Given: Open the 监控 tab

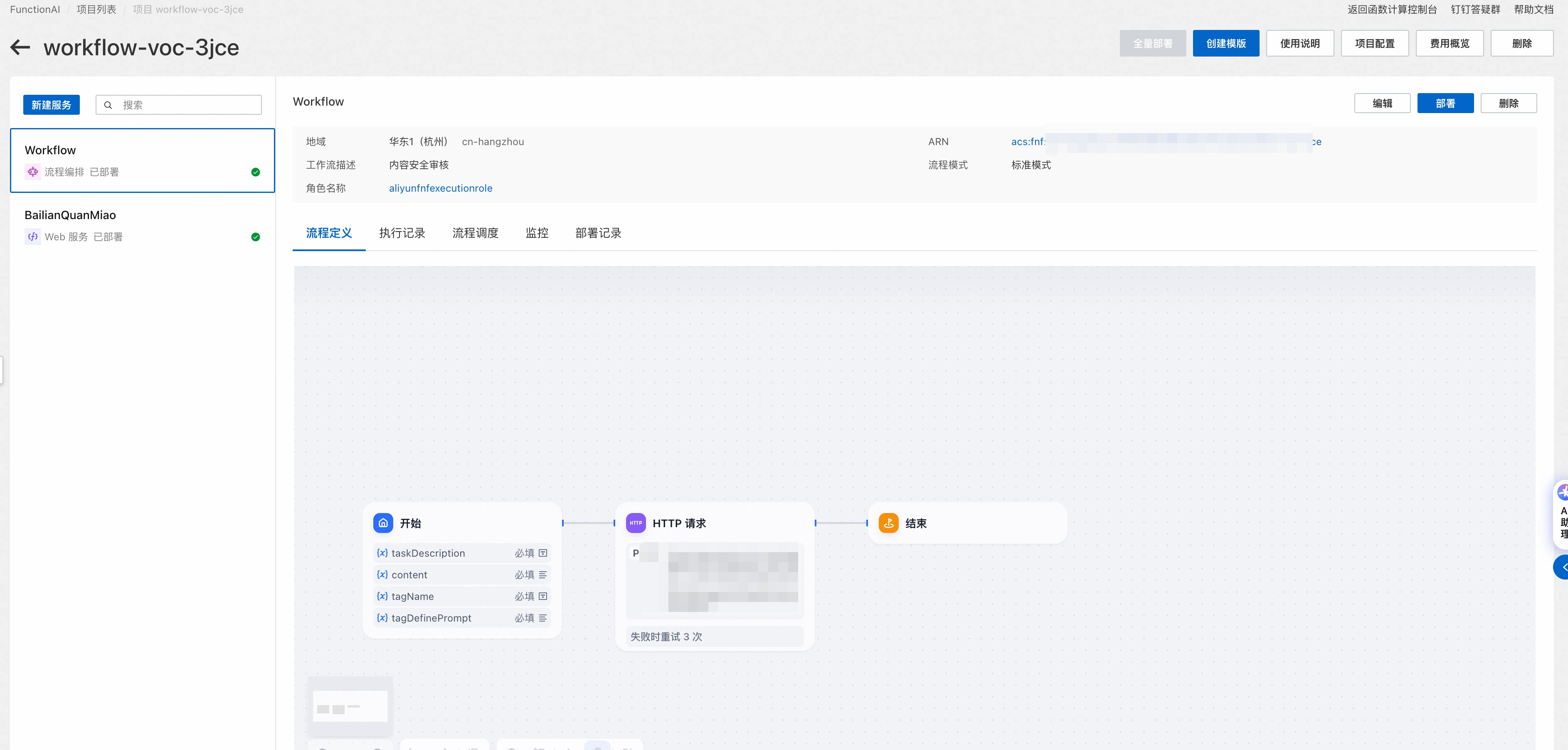Looking at the screenshot, I should click(537, 233).
